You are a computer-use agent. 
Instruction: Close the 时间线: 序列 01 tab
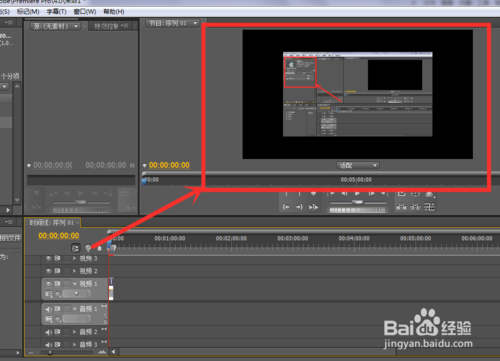tap(77, 222)
